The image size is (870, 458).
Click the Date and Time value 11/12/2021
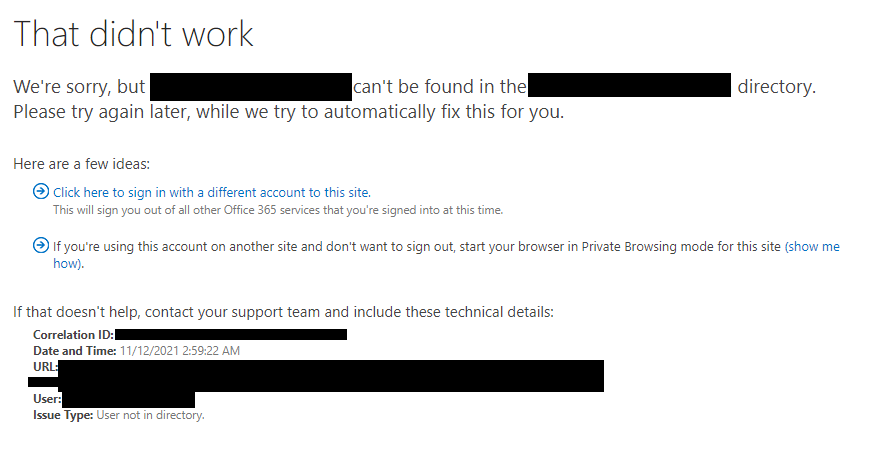point(180,351)
